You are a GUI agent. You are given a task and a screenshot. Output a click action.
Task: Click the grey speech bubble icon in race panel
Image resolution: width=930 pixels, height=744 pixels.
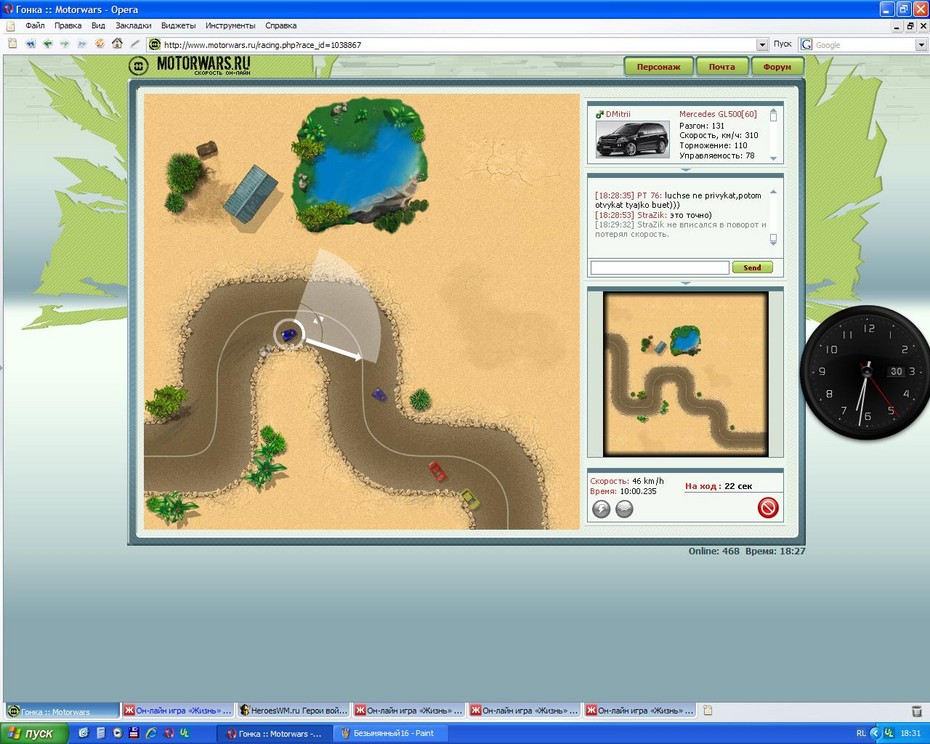(624, 508)
